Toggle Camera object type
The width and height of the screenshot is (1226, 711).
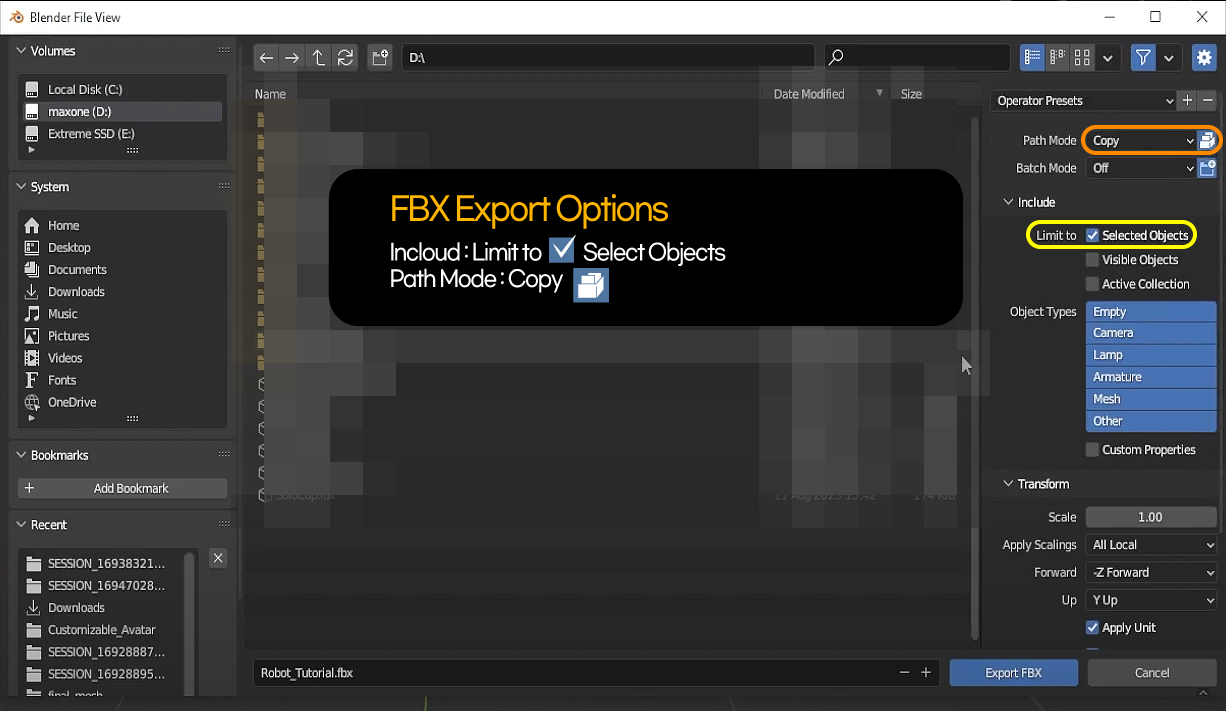click(1151, 333)
